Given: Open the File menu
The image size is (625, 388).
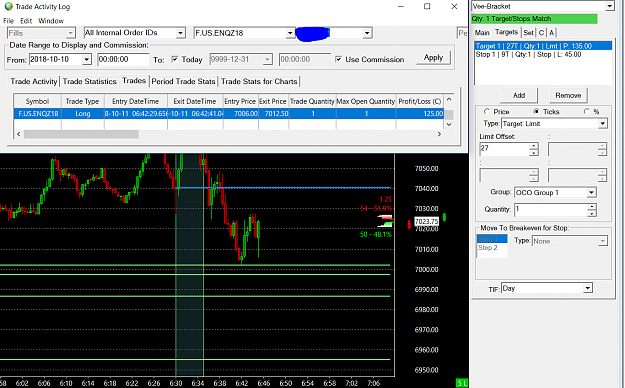Looking at the screenshot, I should coord(8,21).
